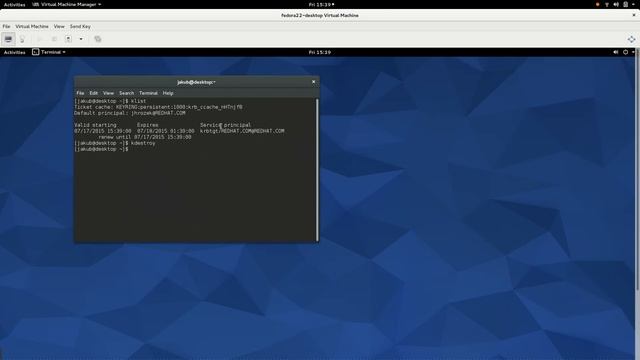Close the fedora22-desktop Virtual Machine window
Viewport: 640px width, 360px height.
pyautogui.click(x=634, y=15)
